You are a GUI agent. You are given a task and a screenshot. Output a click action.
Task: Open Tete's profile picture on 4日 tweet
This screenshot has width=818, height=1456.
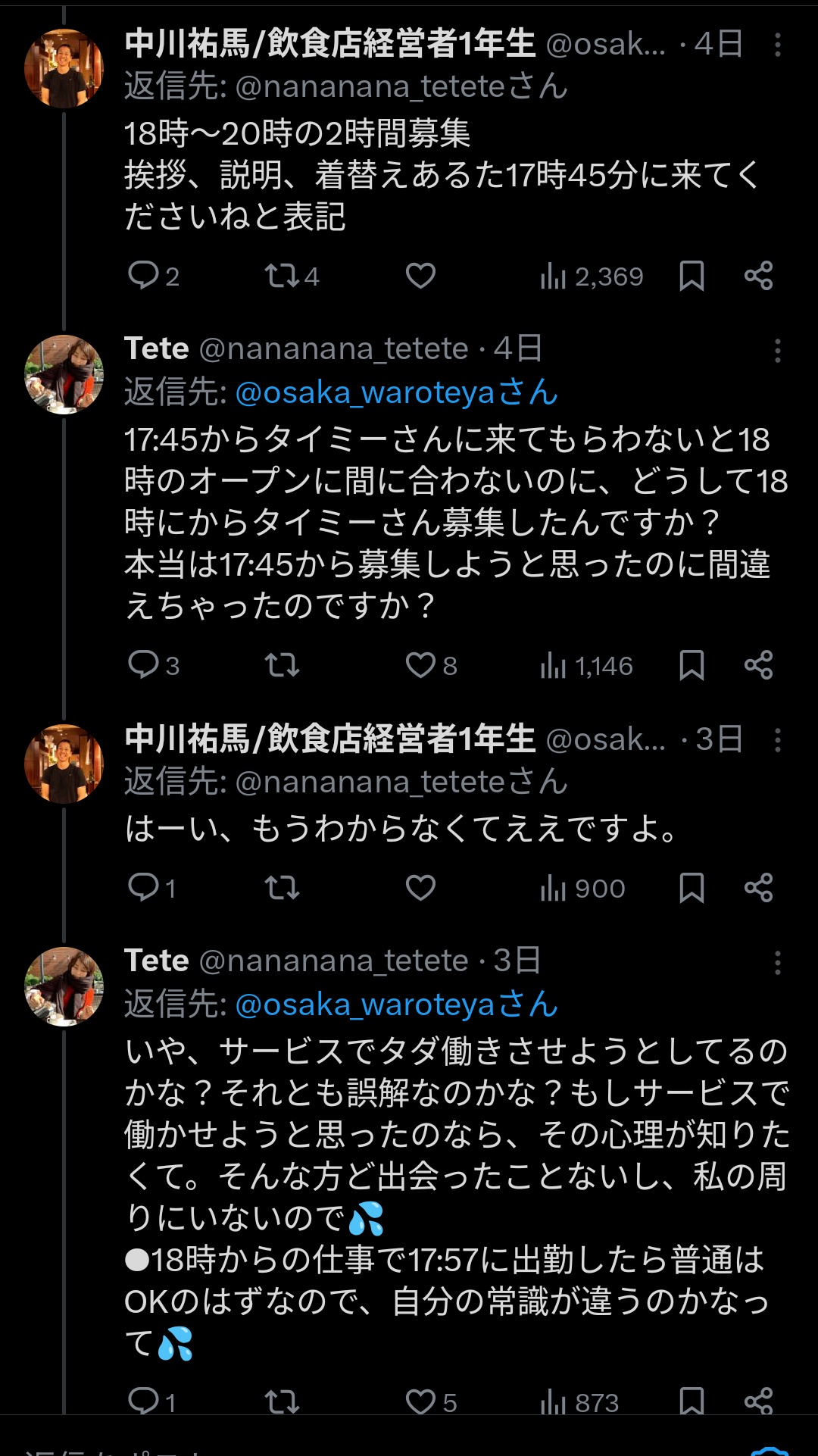click(64, 374)
